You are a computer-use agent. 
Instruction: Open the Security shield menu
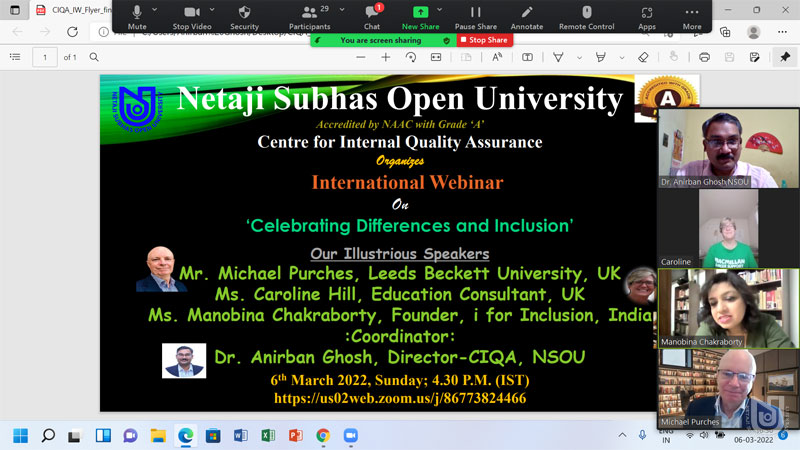coord(244,17)
